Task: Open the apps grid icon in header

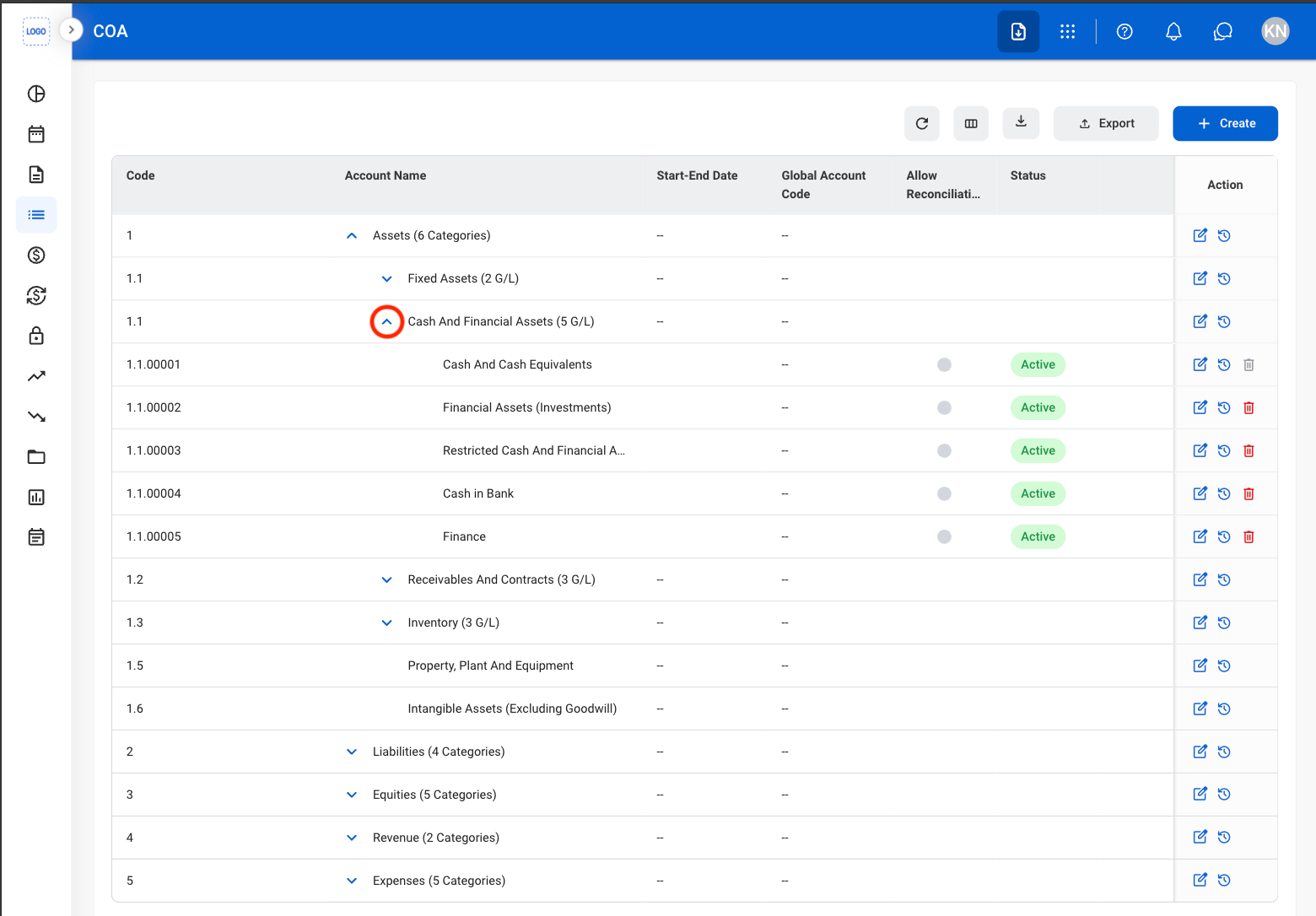Action: click(x=1067, y=31)
